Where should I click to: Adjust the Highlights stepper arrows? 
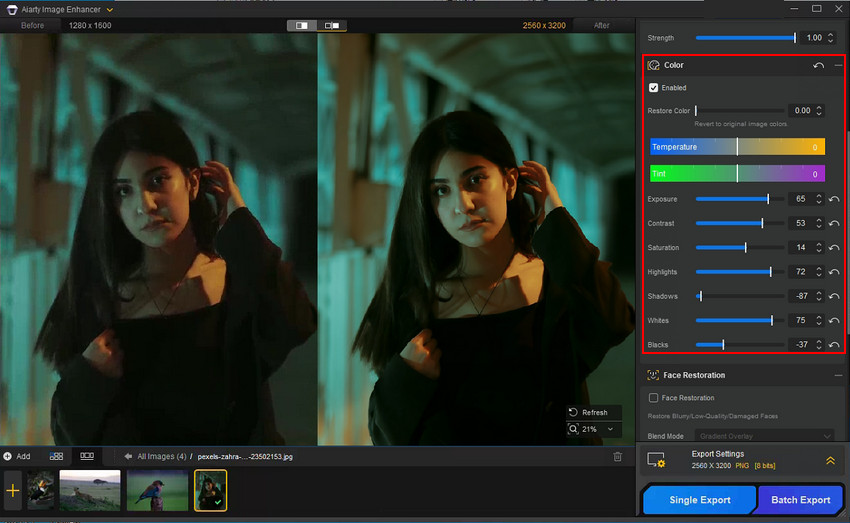coord(819,272)
